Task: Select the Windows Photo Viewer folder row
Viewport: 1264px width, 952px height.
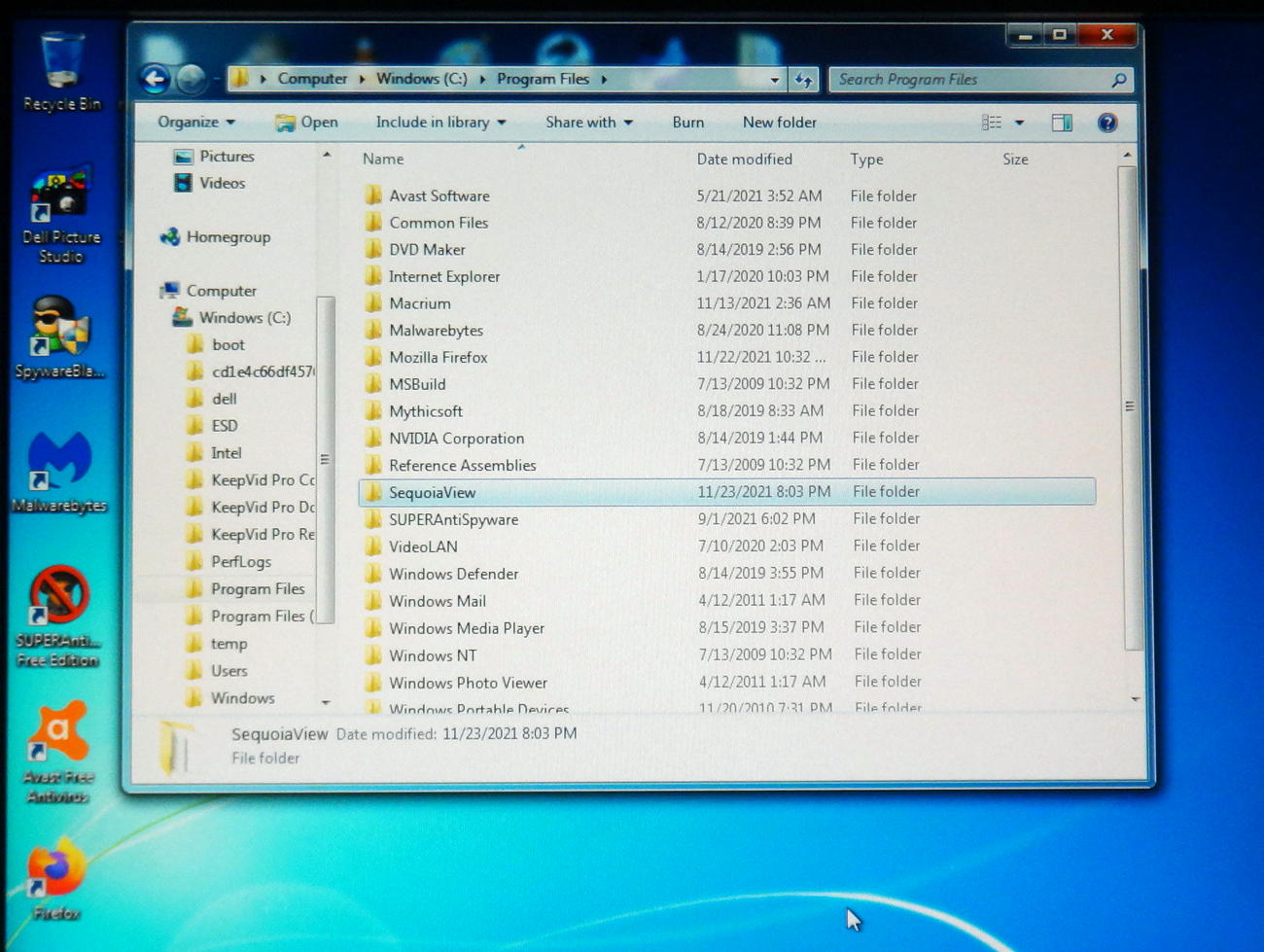Action: point(727,683)
